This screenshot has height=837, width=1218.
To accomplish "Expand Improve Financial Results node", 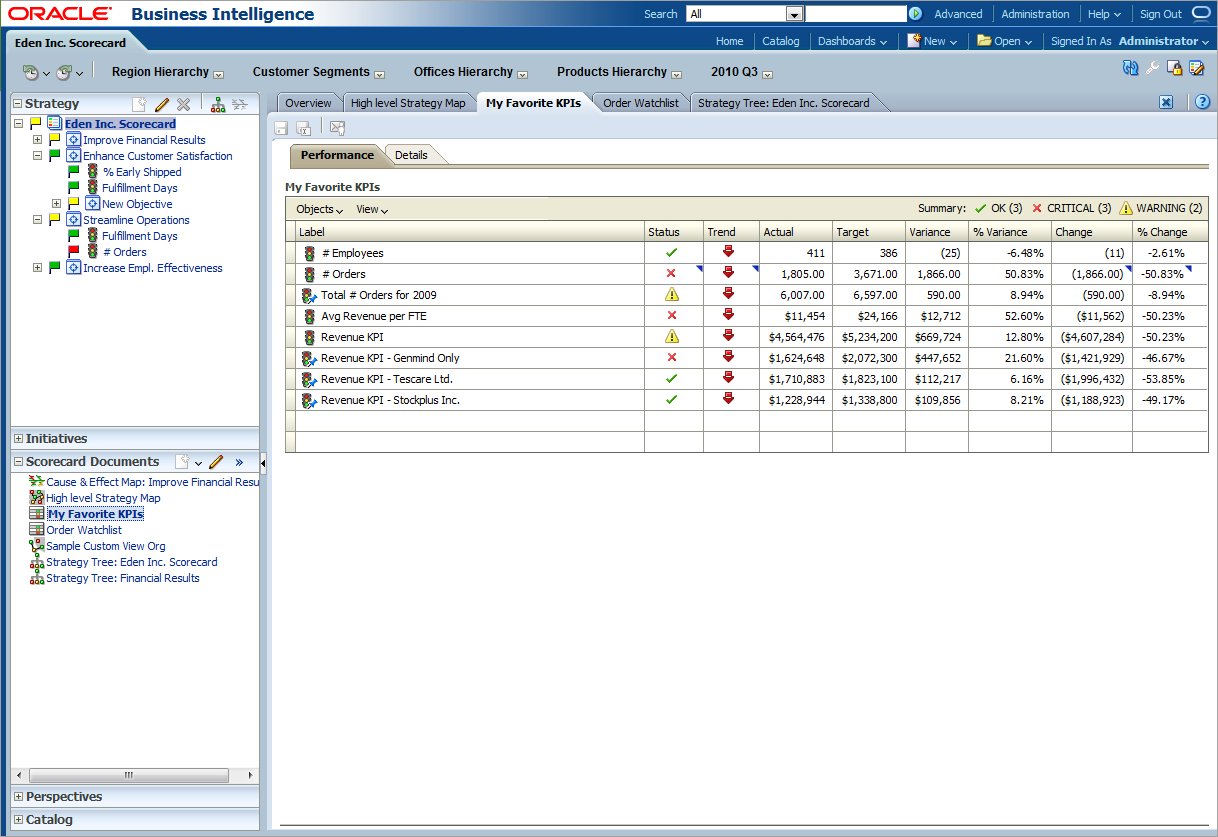I will (37, 140).
